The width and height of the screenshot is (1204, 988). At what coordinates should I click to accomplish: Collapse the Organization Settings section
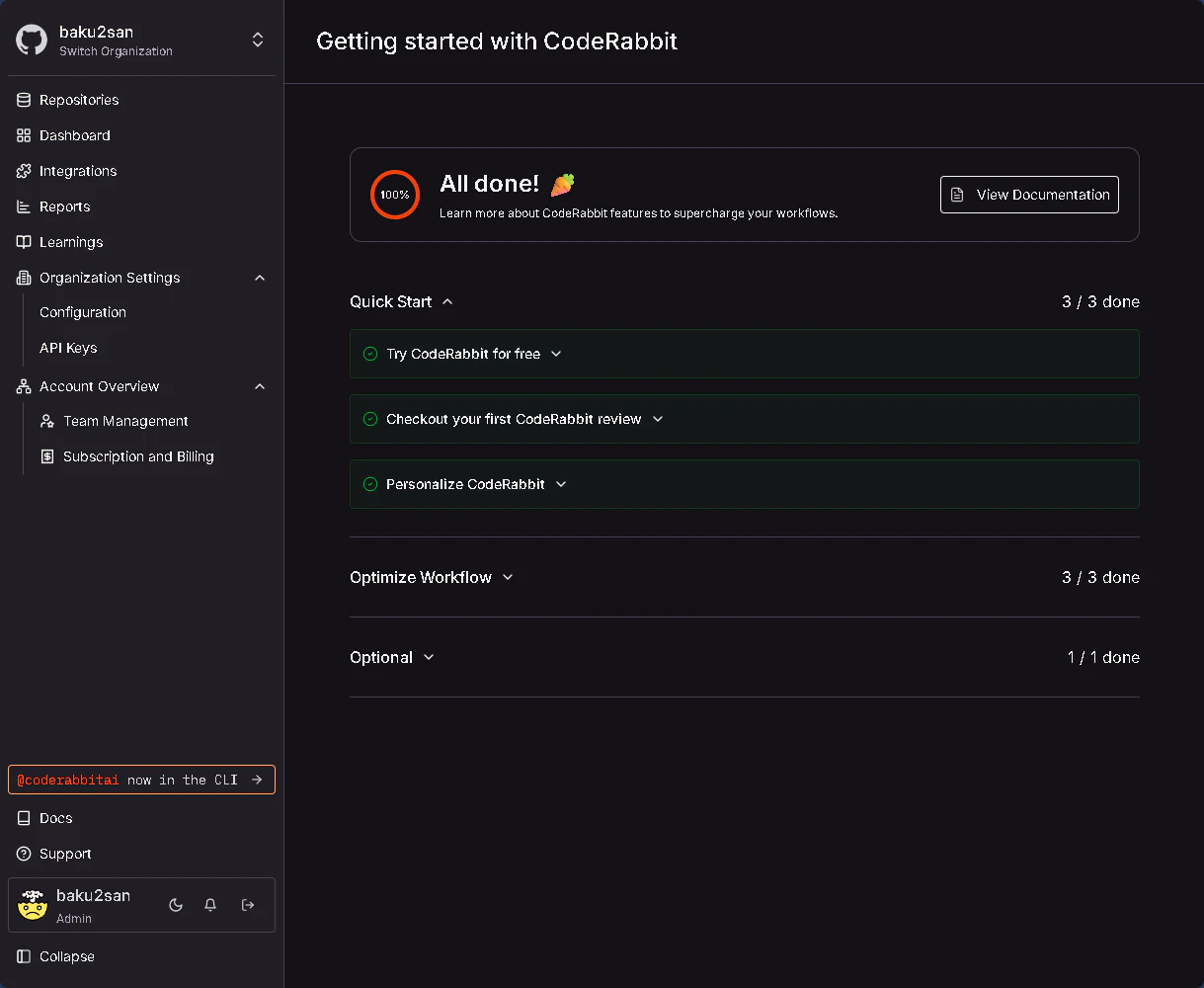coord(260,278)
